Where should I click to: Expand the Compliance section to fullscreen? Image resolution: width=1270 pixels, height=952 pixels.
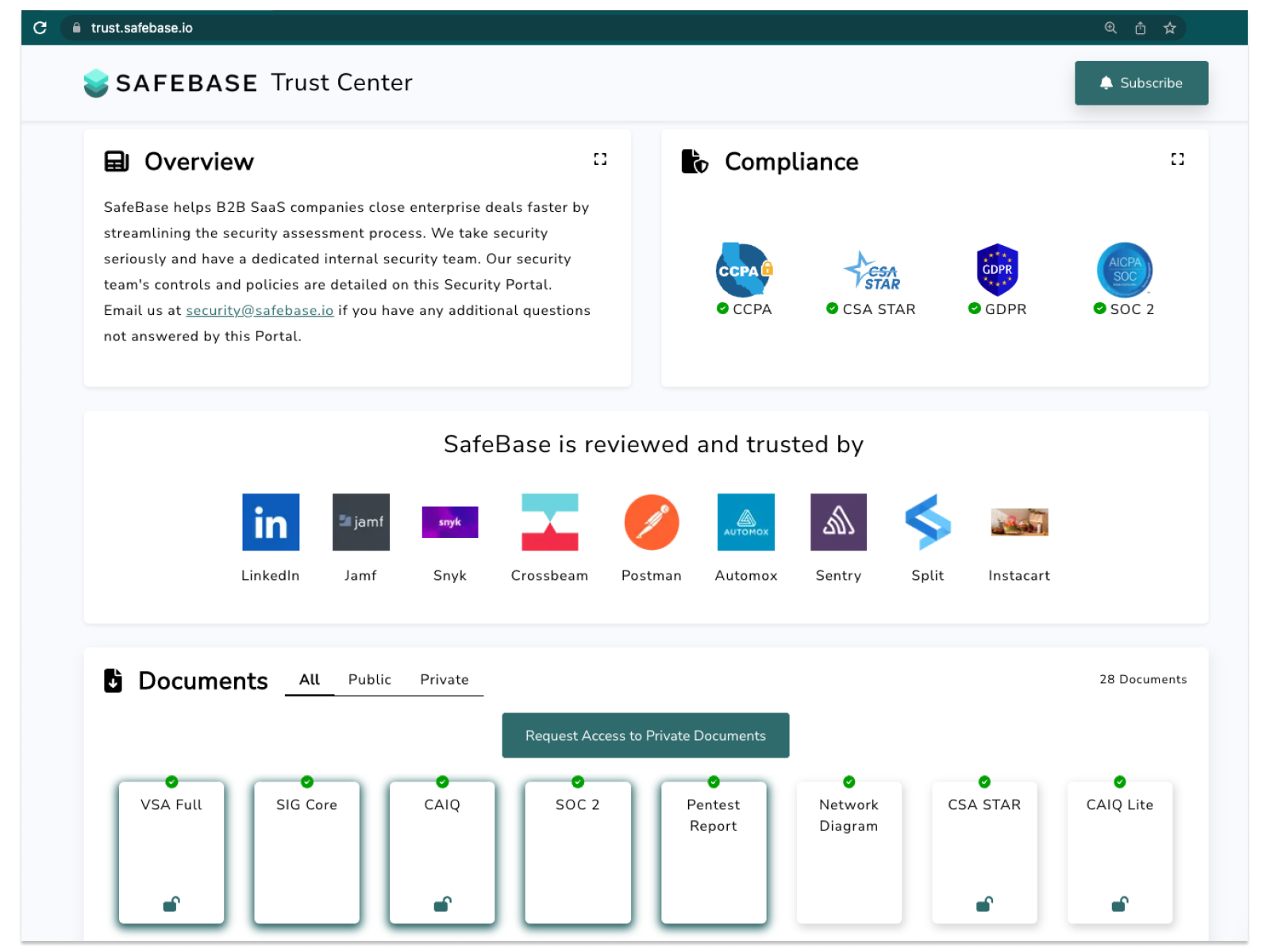[1177, 159]
